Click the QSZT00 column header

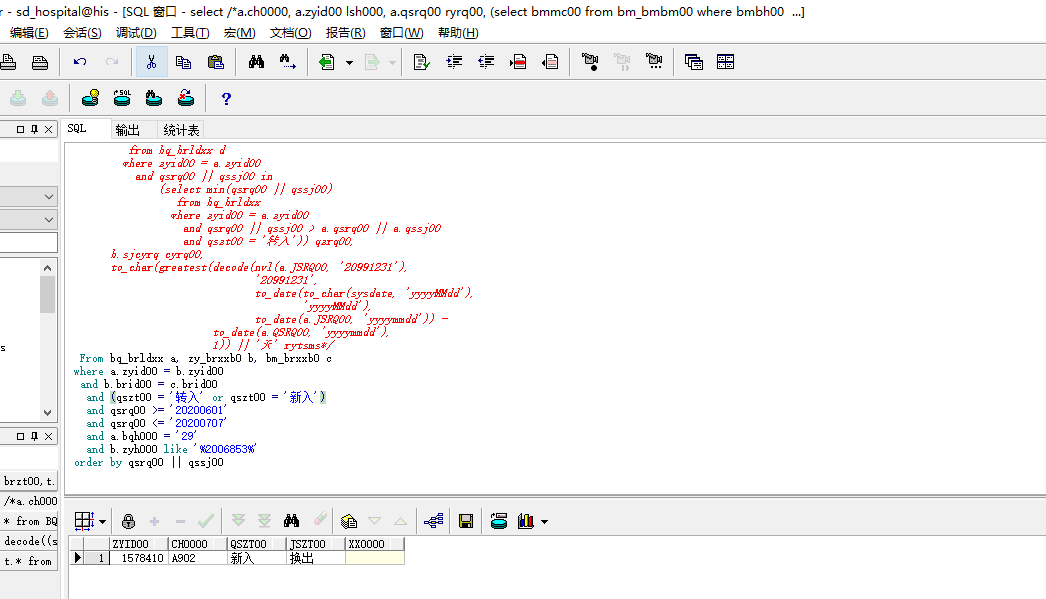(257, 544)
